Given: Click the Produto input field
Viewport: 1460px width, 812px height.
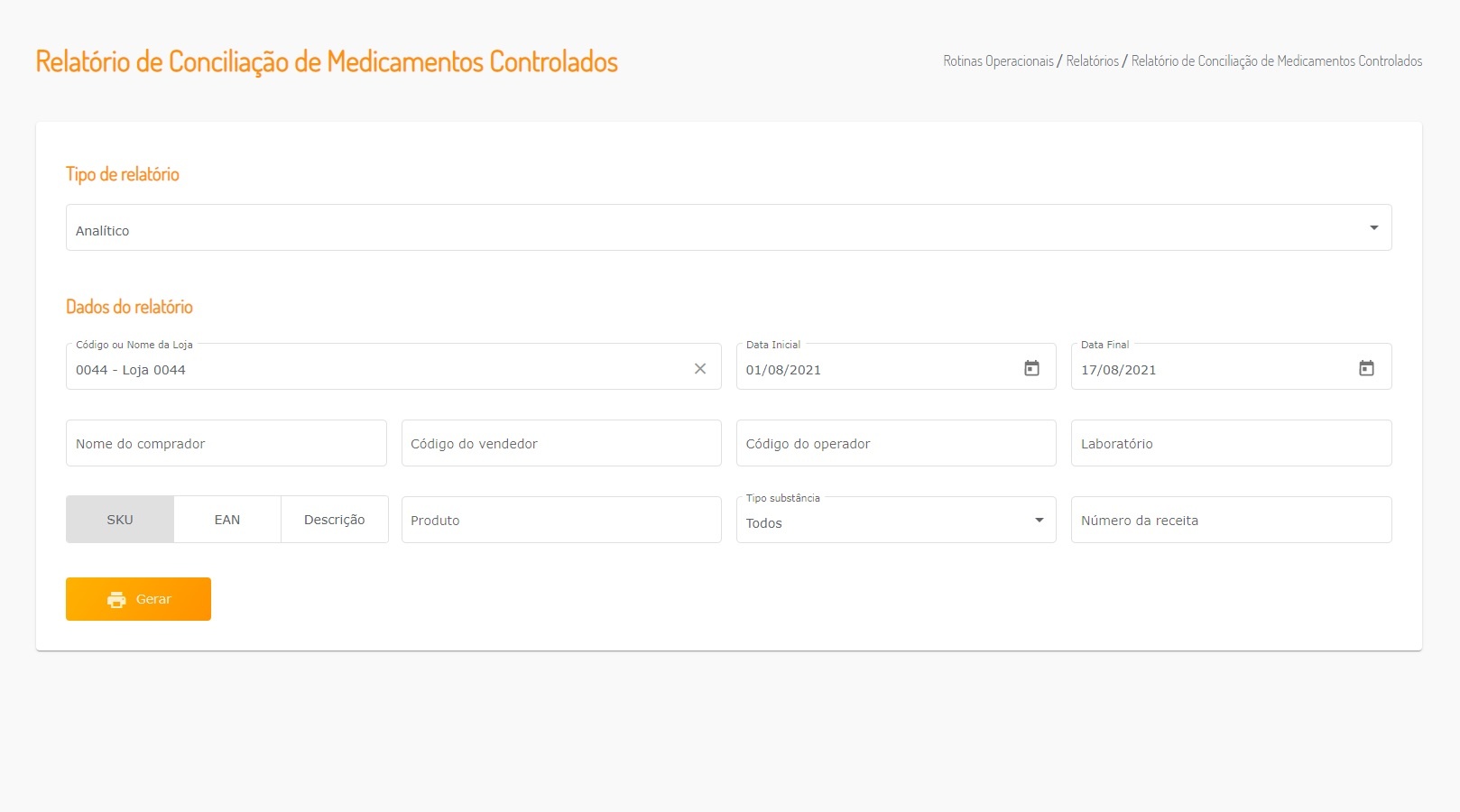Looking at the screenshot, I should 561,521.
